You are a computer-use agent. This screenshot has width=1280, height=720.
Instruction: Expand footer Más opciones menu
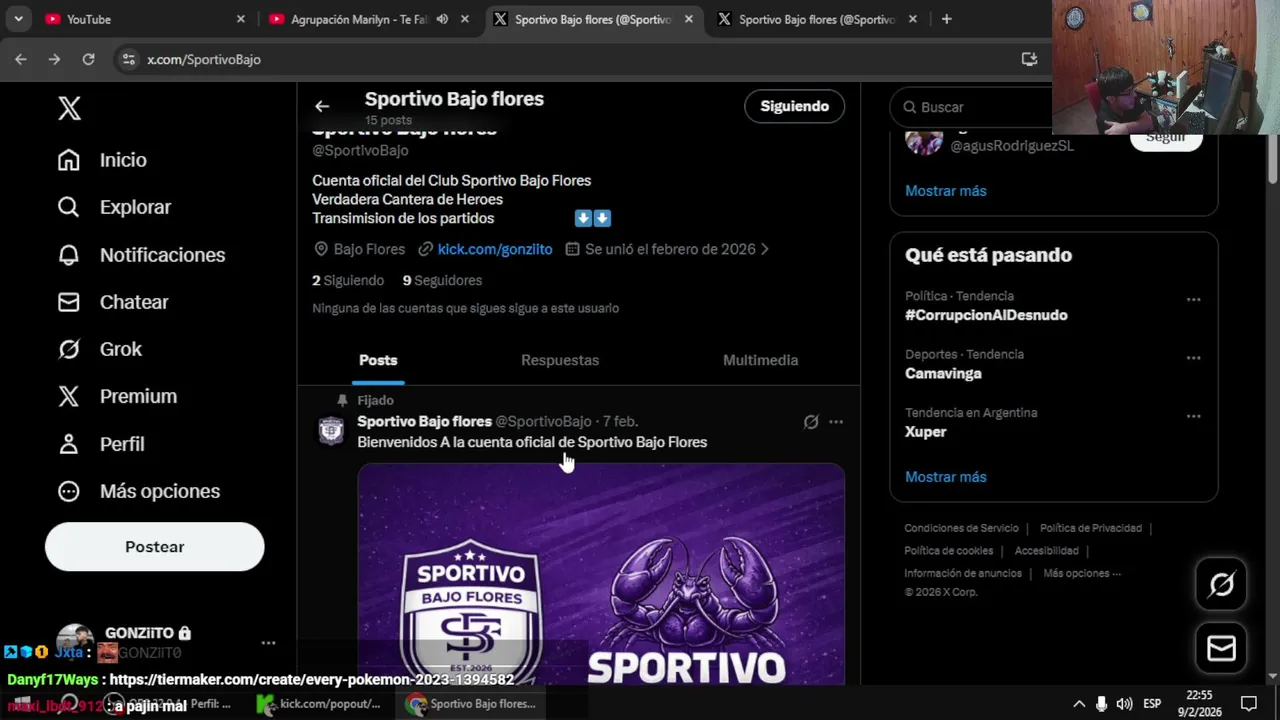pyautogui.click(x=1082, y=574)
